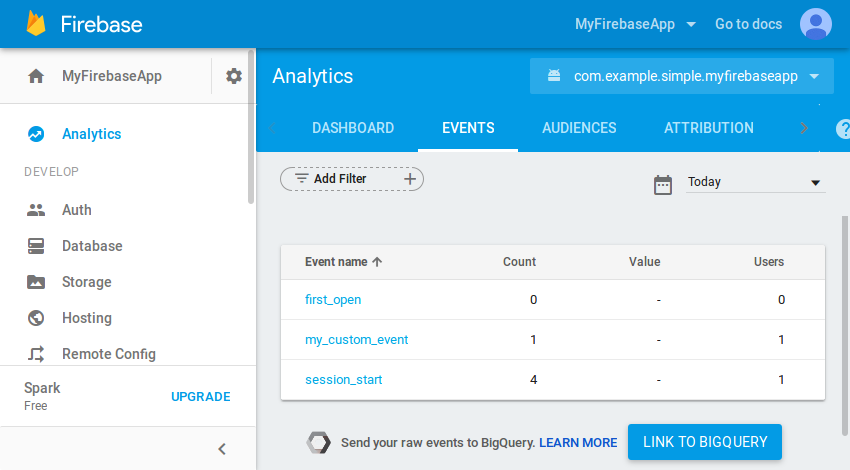Open the first_open event
850x470 pixels.
[333, 300]
